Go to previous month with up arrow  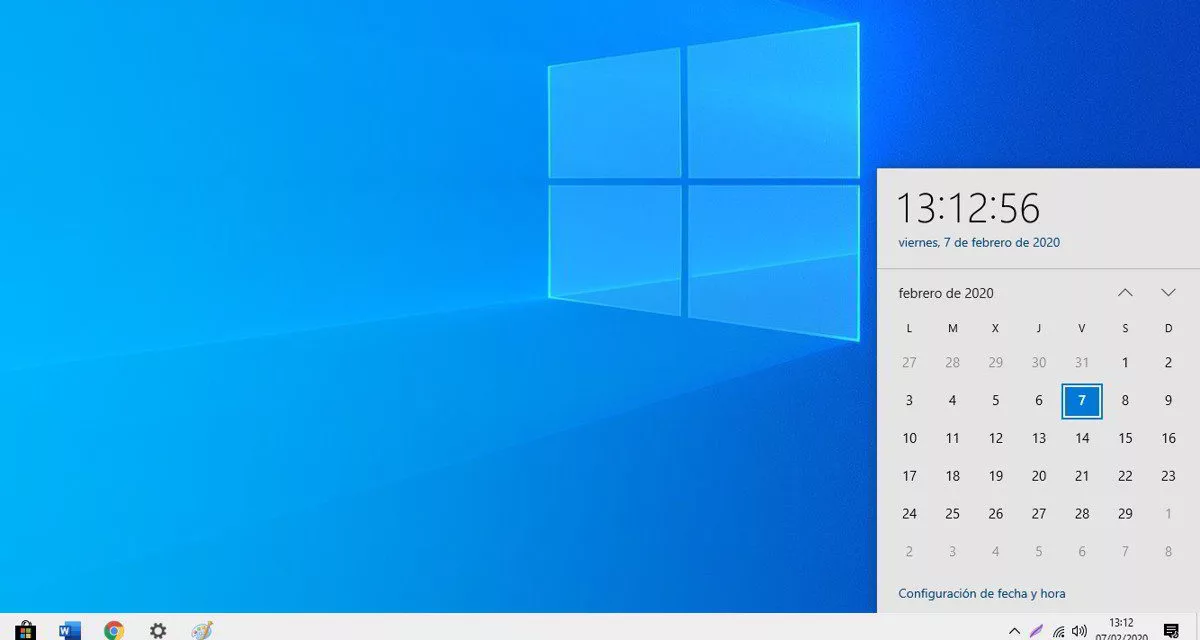(x=1125, y=293)
